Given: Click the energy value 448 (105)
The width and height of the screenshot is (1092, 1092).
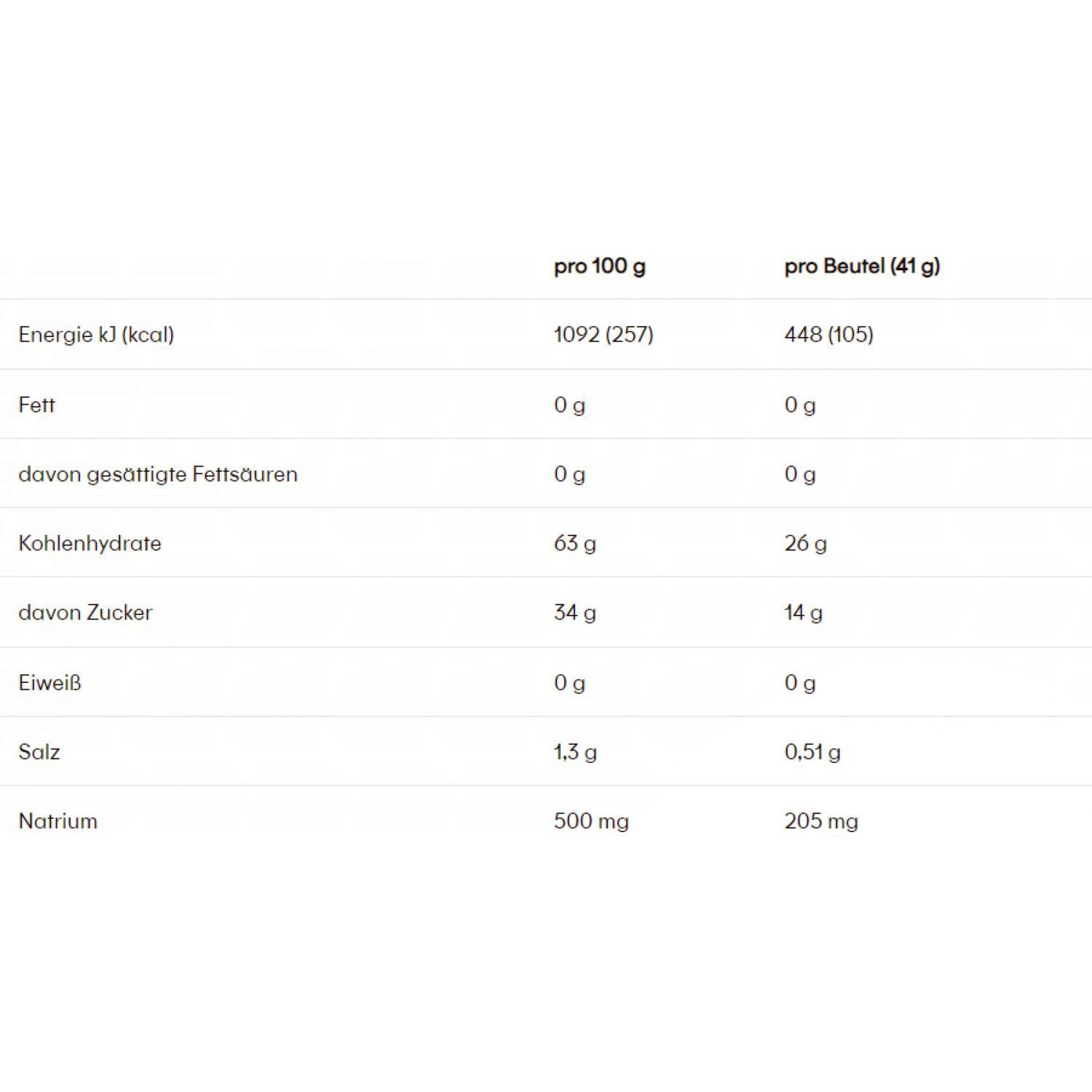Looking at the screenshot, I should (828, 335).
